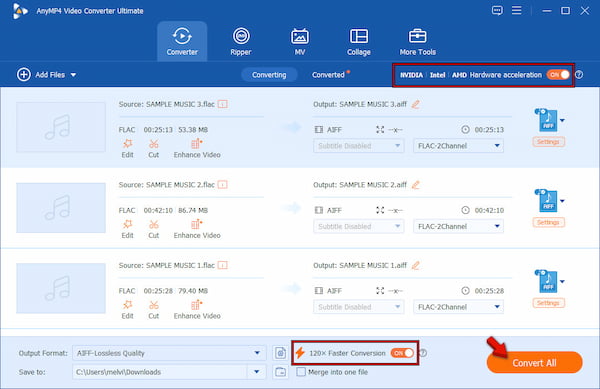The width and height of the screenshot is (600, 389).
Task: Rename output SAMPLE MUSIC 1.aiff with pencil icon
Action: pyautogui.click(x=416, y=265)
